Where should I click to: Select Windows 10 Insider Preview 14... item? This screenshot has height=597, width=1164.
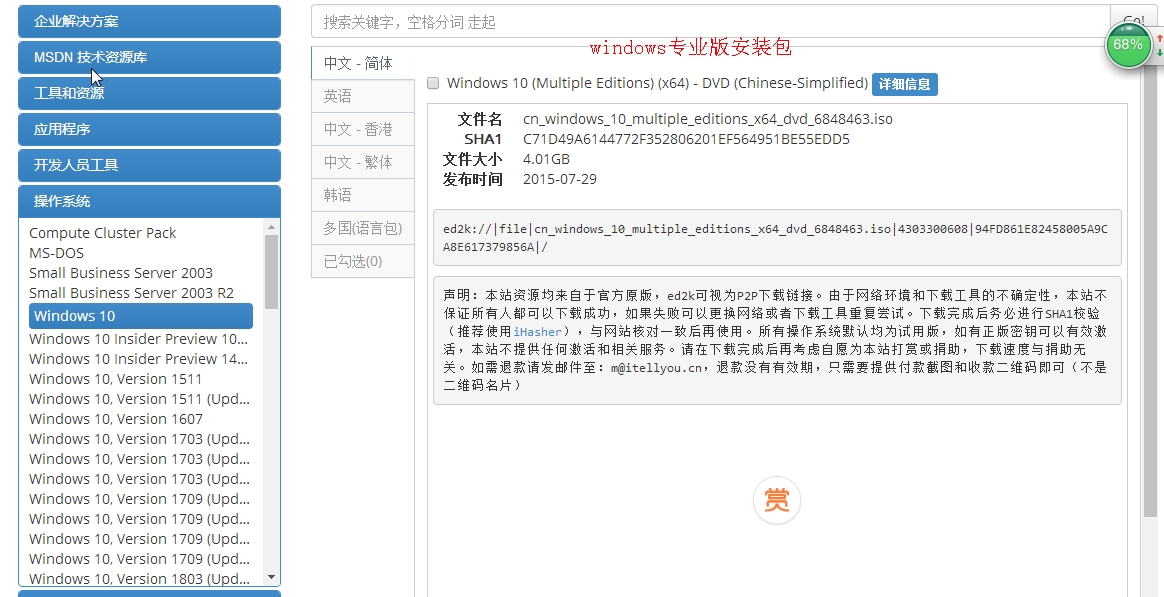click(x=138, y=359)
